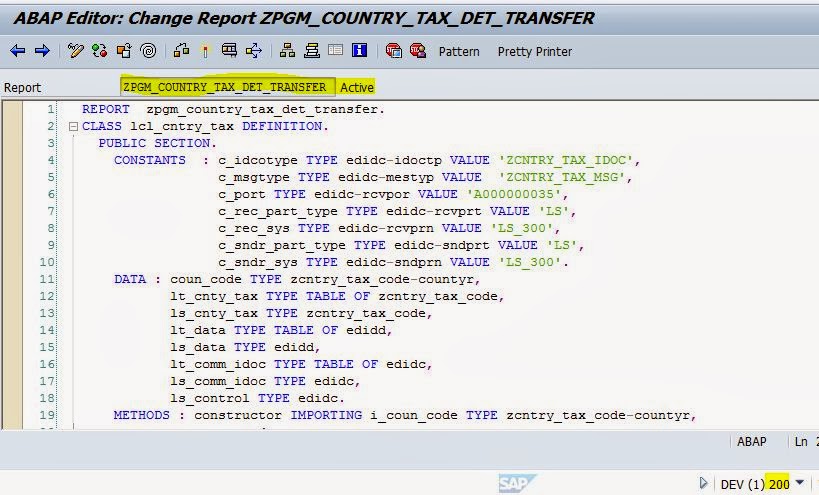Click the 'ZCNTRY_TAX_MSG' literal
The height and width of the screenshot is (495, 819).
pyautogui.click(x=562, y=178)
